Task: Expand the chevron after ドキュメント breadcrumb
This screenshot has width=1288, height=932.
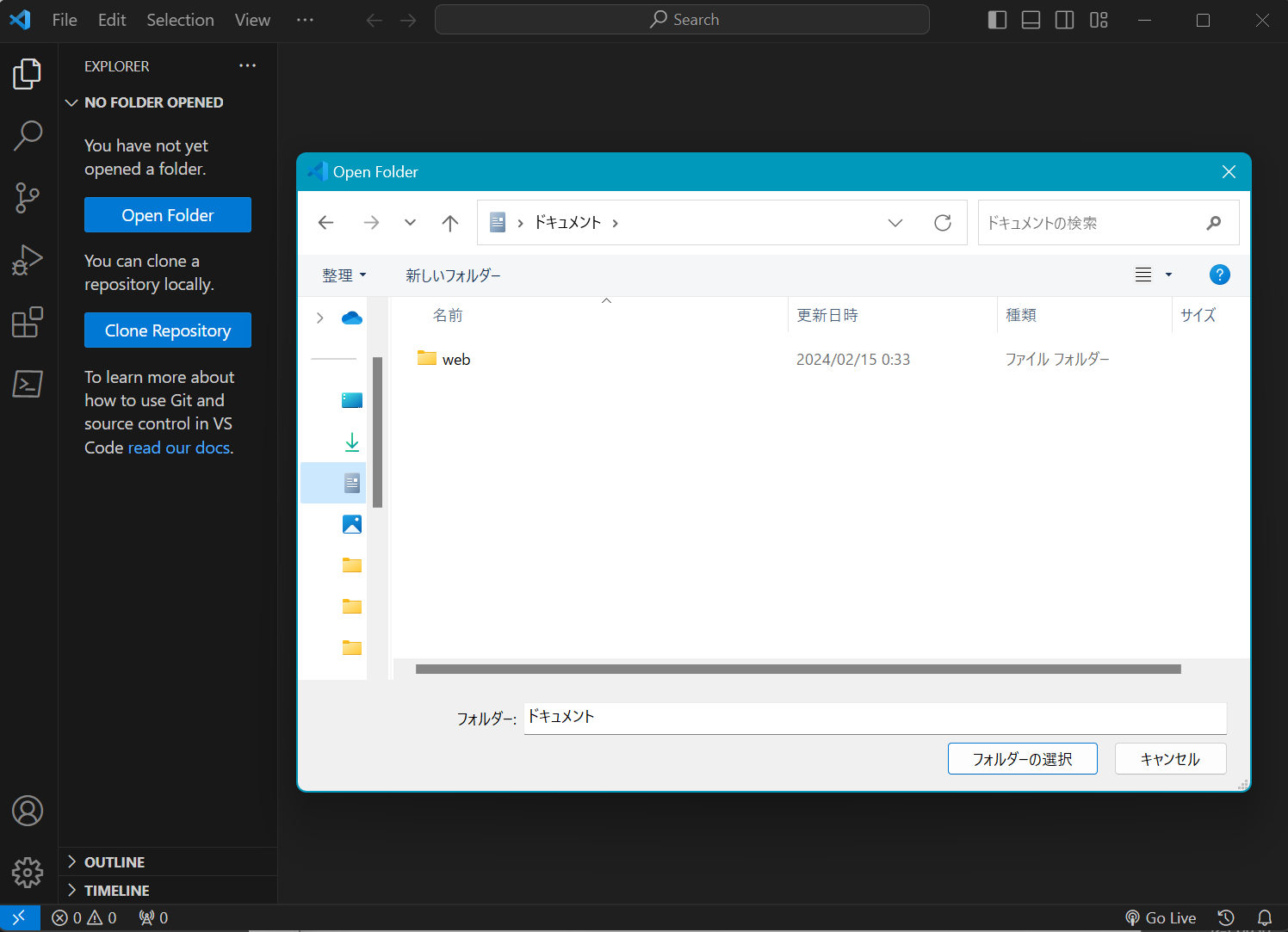Action: point(615,223)
